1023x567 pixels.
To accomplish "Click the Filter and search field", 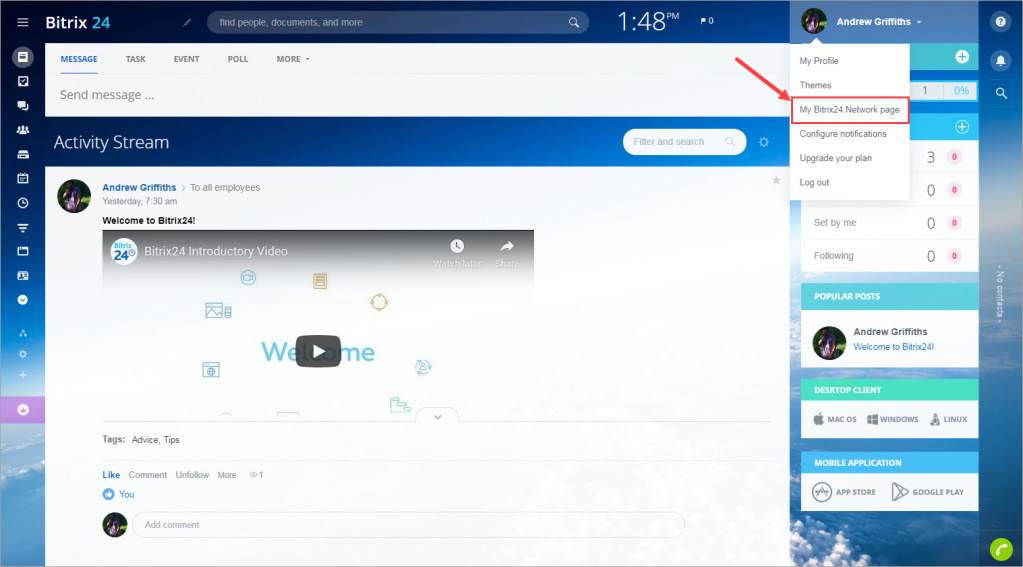I will pyautogui.click(x=684, y=142).
